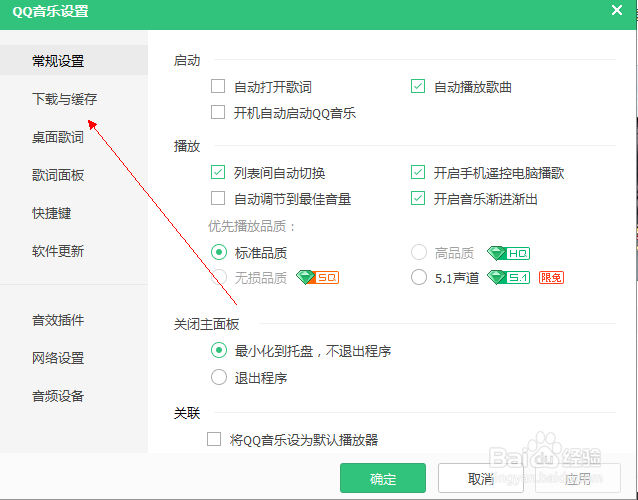Select 5.1声道 radio button
The image size is (638, 500).
419,277
